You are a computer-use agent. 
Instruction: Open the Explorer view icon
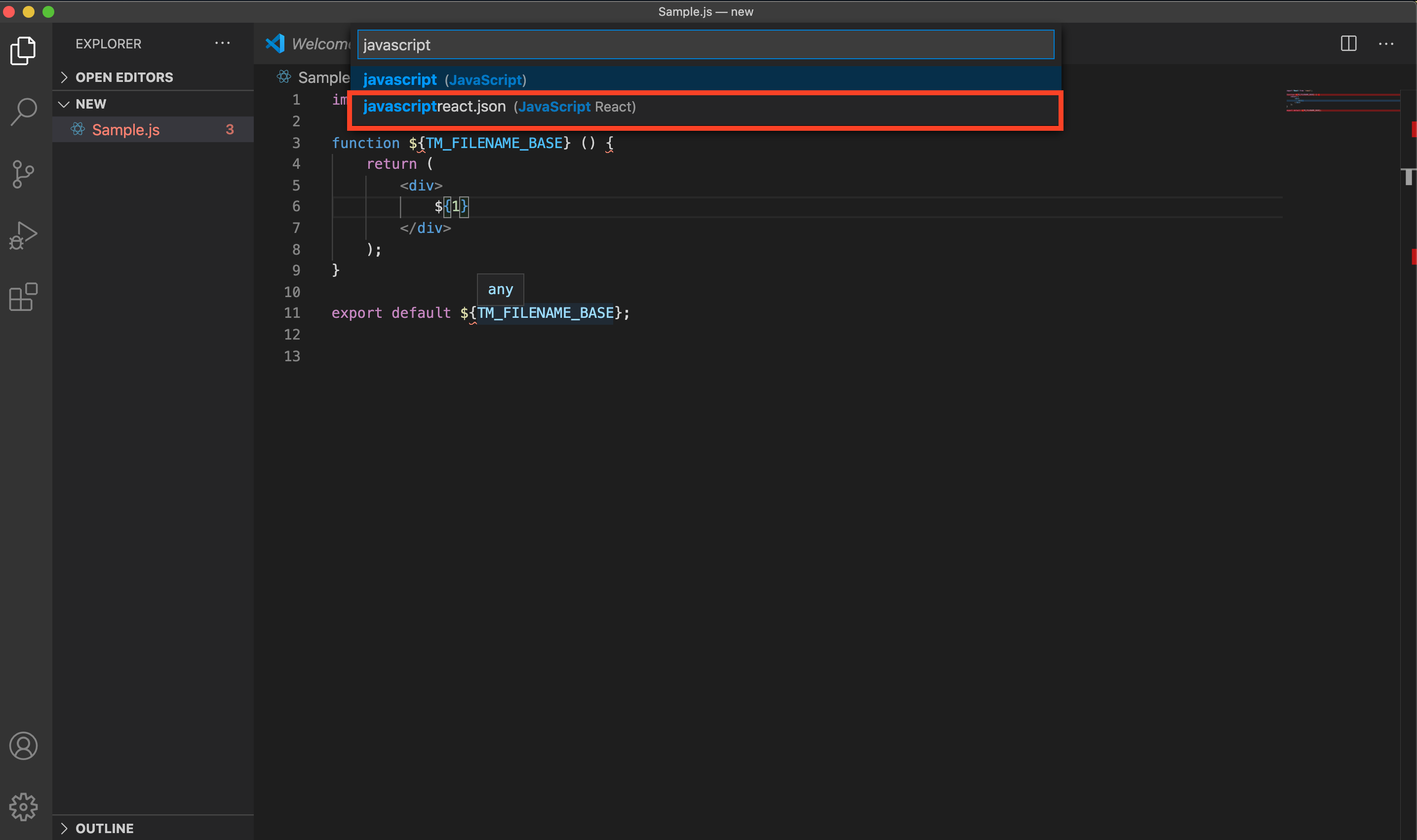[x=23, y=51]
